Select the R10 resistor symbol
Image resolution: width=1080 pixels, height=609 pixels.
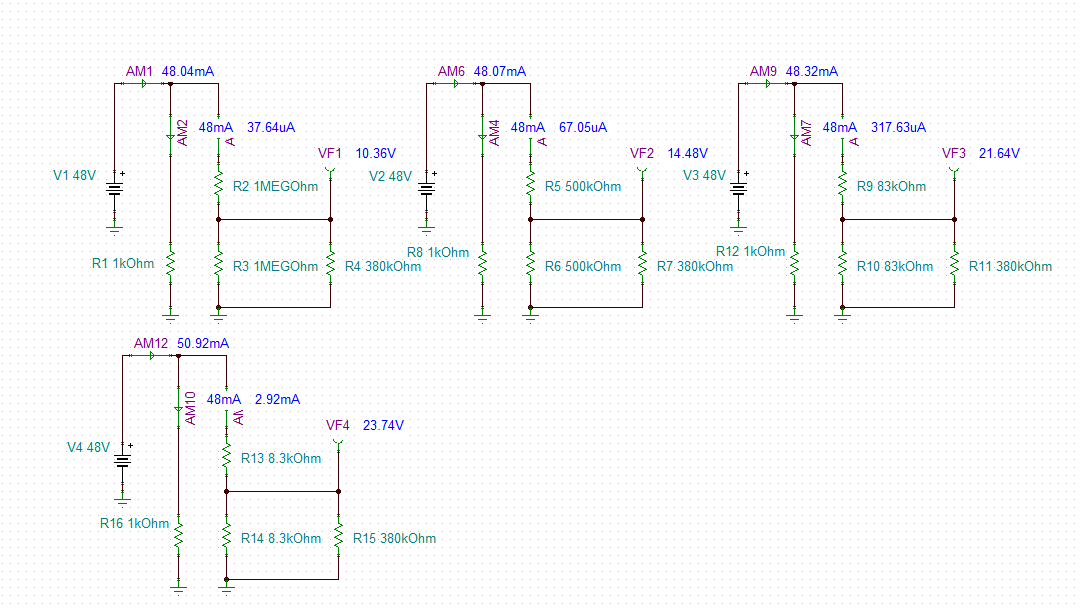point(842,263)
